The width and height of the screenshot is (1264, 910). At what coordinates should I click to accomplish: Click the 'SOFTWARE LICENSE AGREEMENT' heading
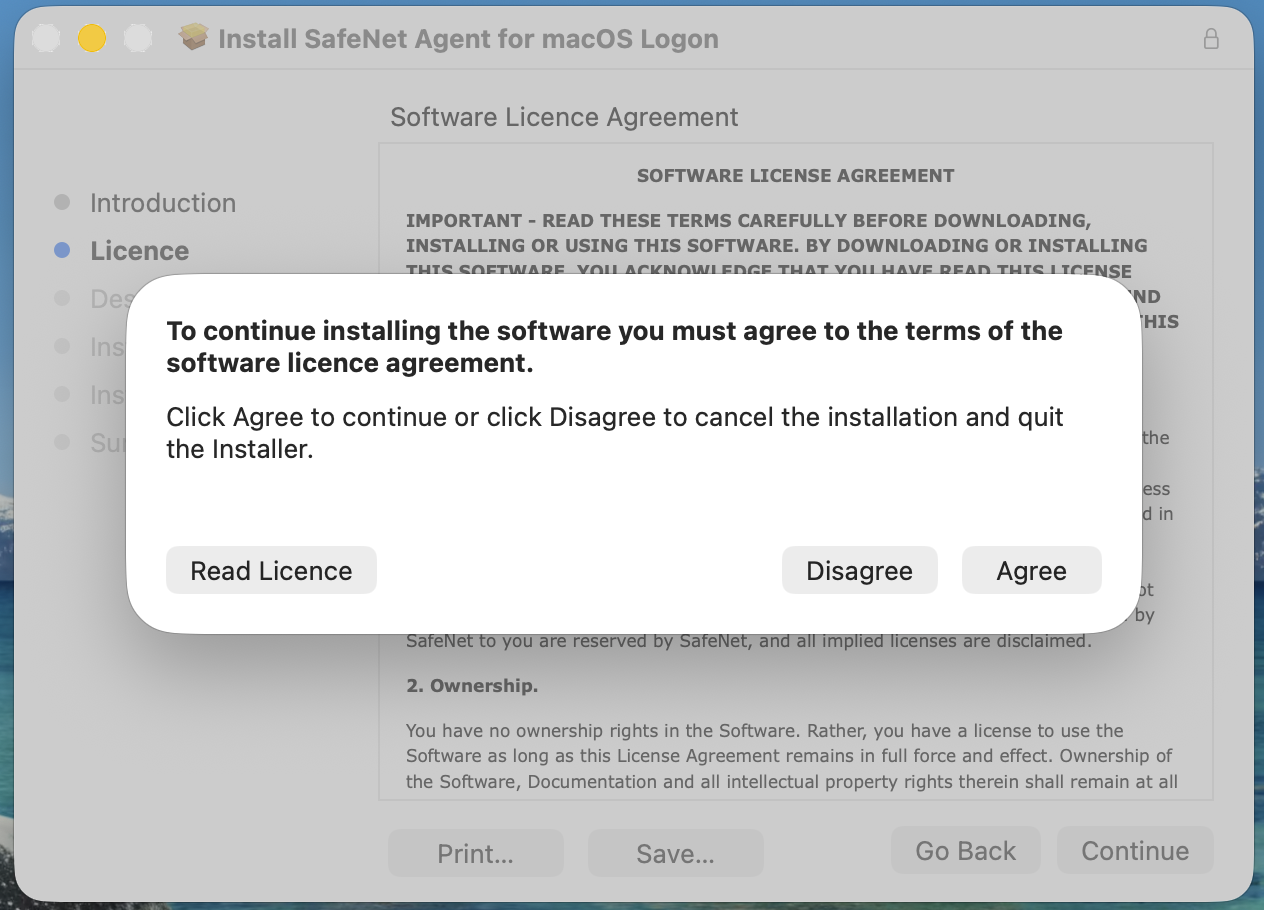tap(795, 176)
